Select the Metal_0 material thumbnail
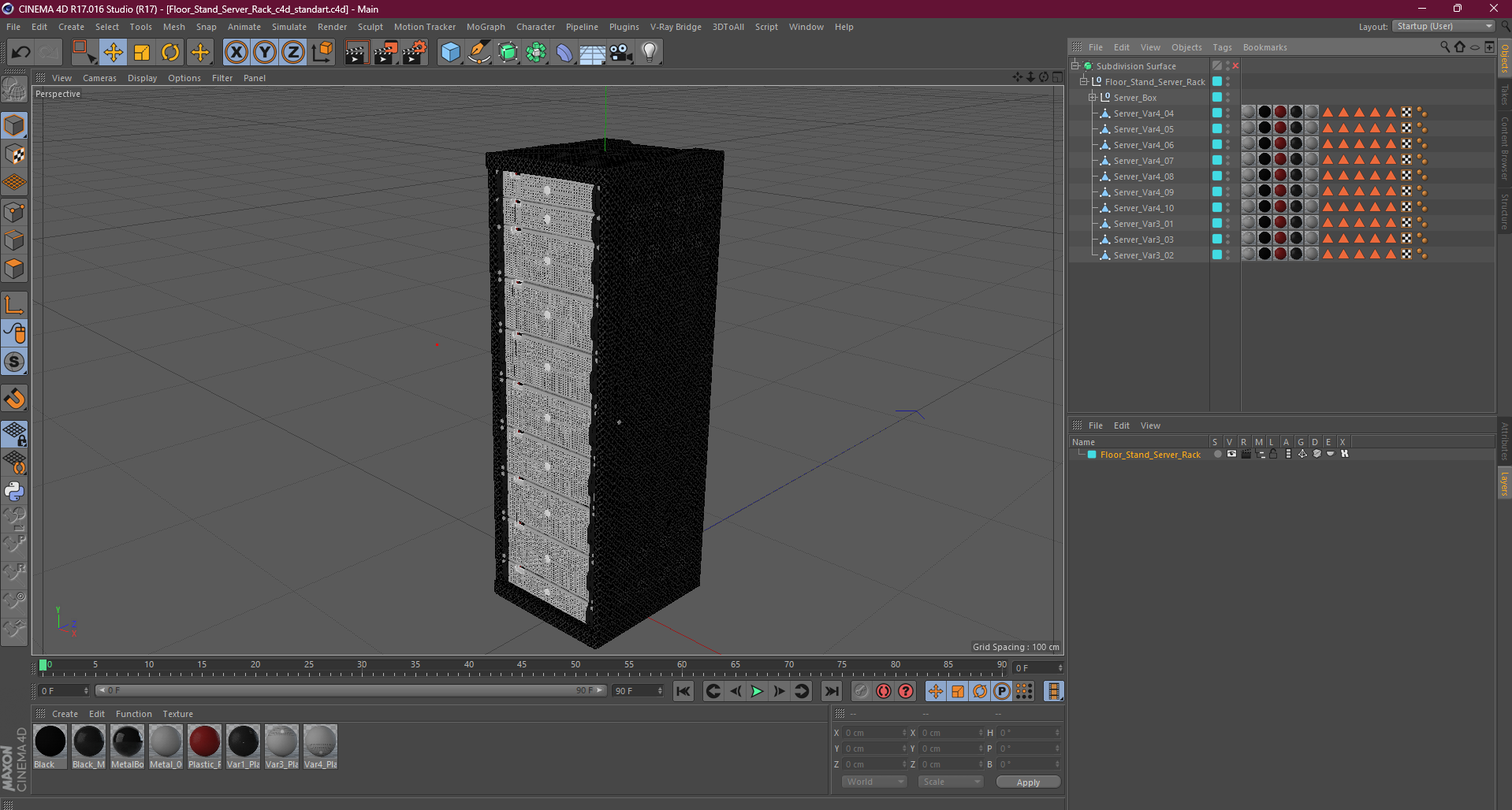The height and width of the screenshot is (810, 1512). tap(166, 746)
